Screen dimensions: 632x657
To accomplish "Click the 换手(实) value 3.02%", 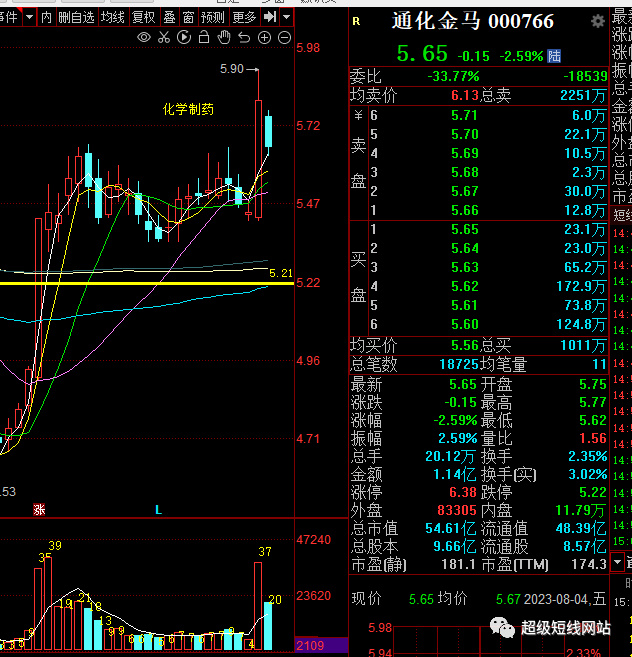I will coord(588,474).
